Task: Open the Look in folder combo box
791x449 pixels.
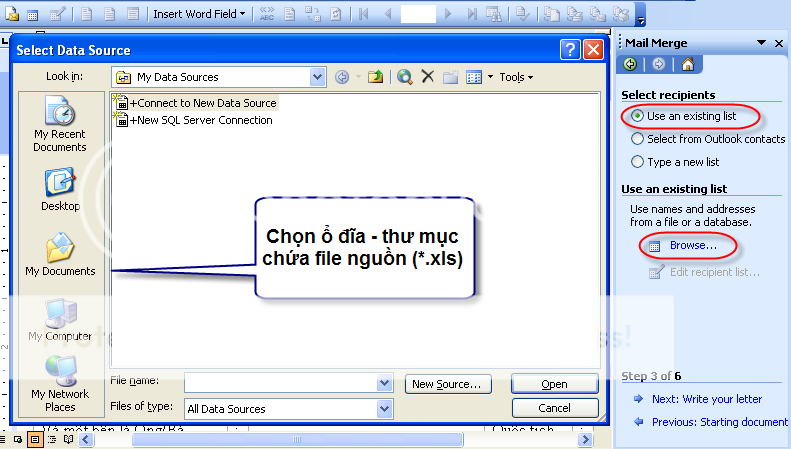Action: coord(218,77)
